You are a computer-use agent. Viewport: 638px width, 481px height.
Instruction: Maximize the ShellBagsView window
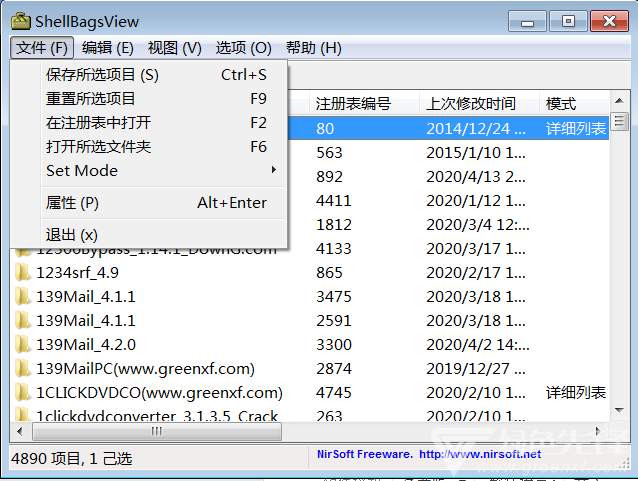(568, 21)
